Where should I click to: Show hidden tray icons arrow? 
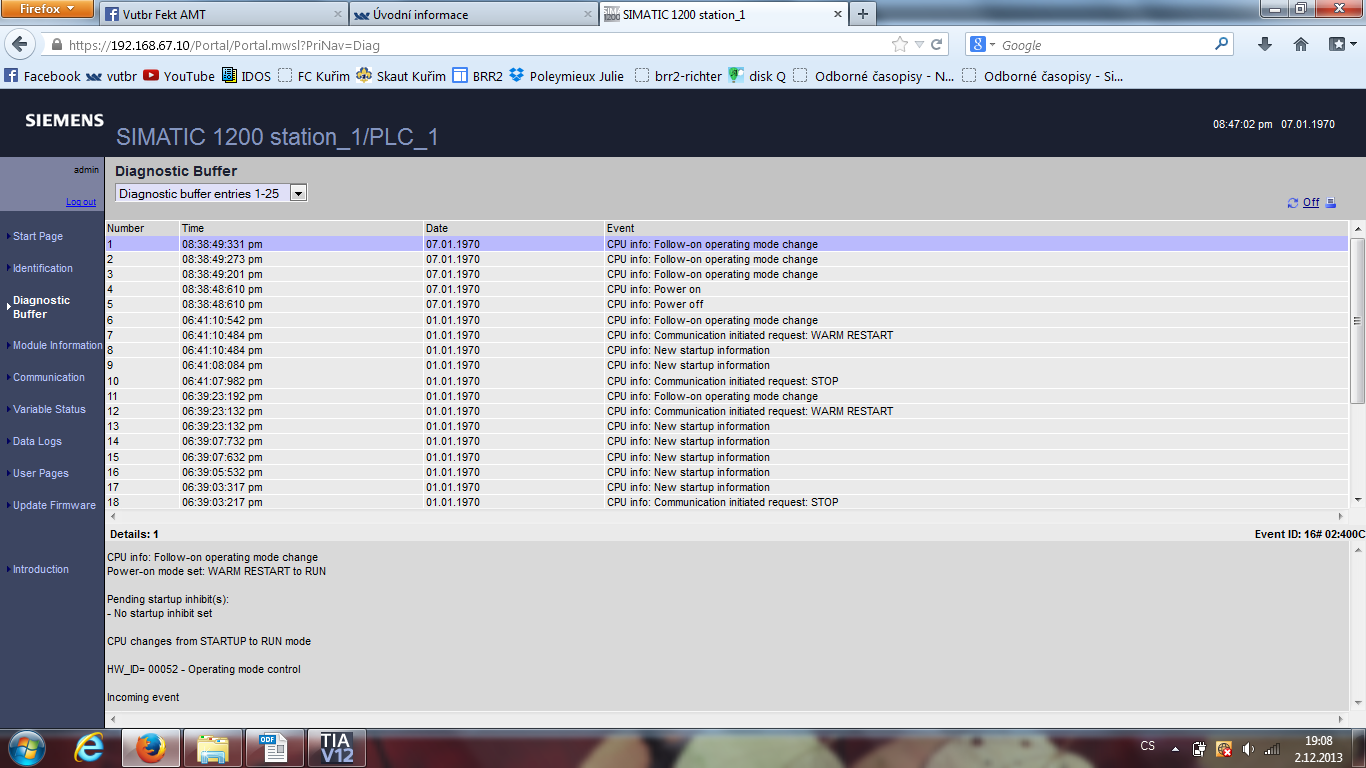[1174, 748]
